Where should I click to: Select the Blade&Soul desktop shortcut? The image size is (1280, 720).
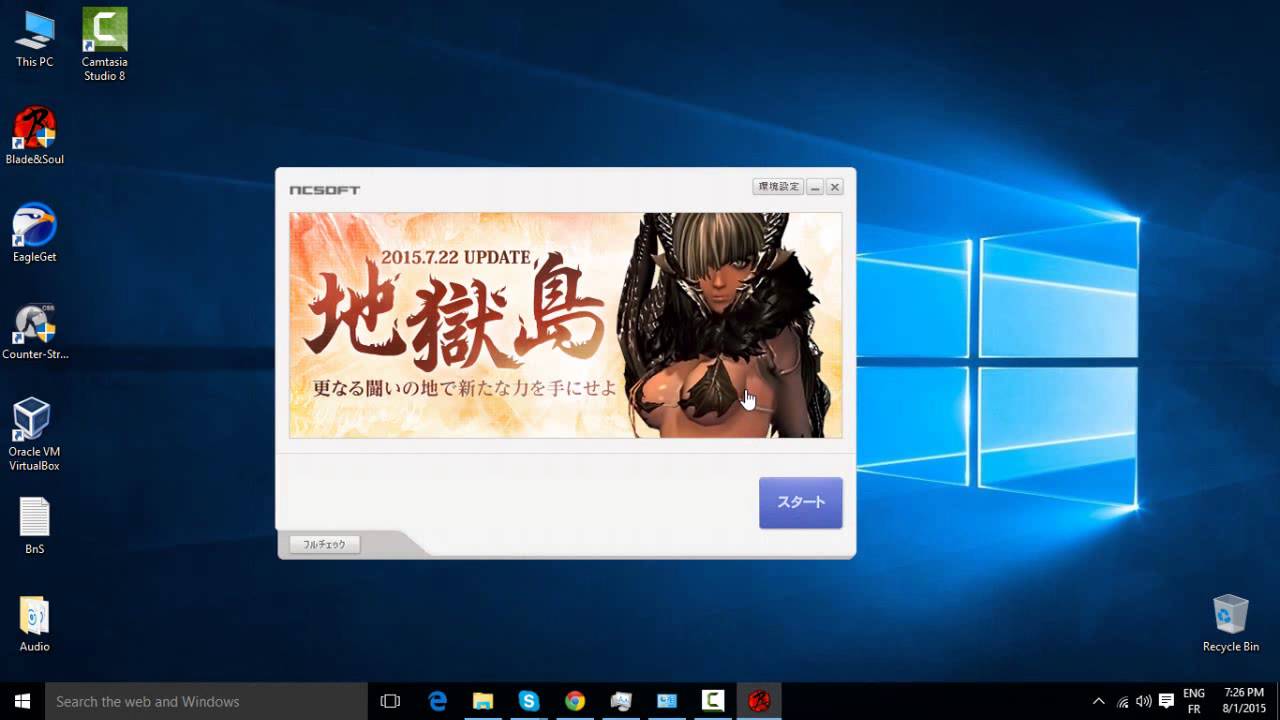coord(34,136)
